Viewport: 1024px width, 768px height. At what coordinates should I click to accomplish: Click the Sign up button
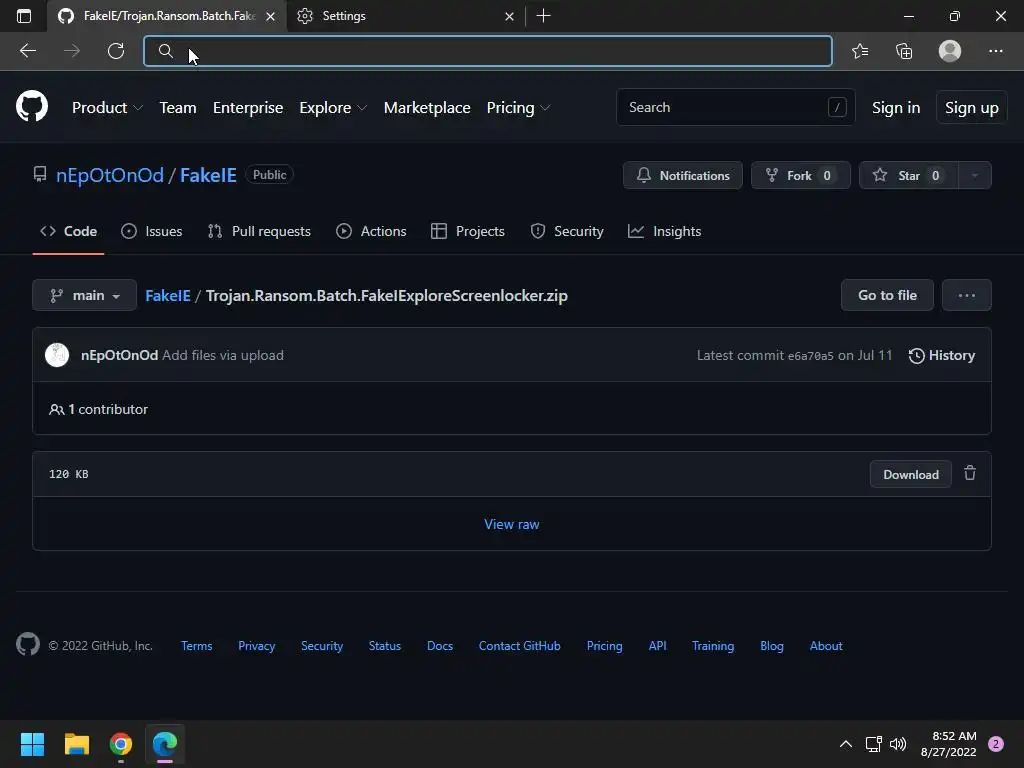coord(972,108)
